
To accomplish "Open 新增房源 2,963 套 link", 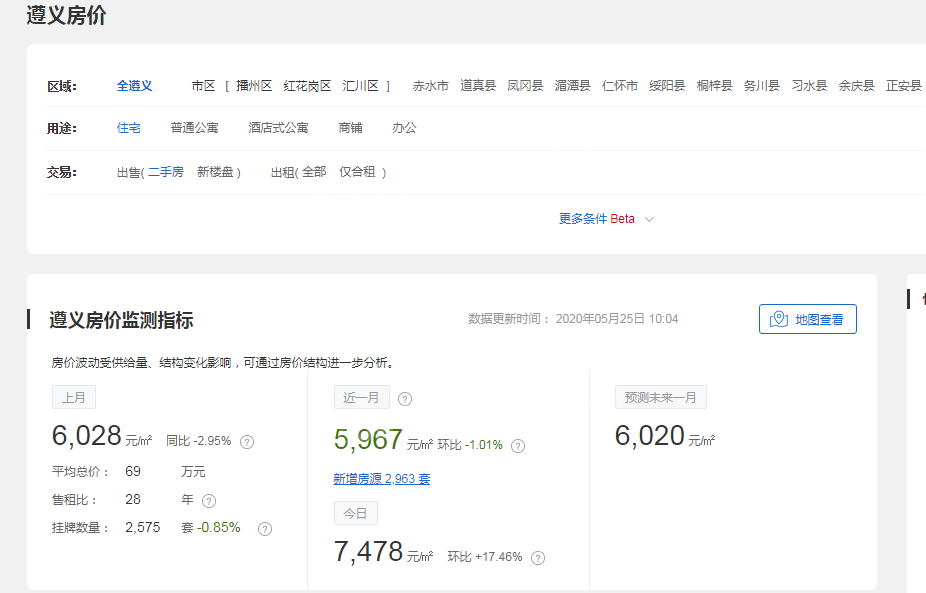I will 382,479.
